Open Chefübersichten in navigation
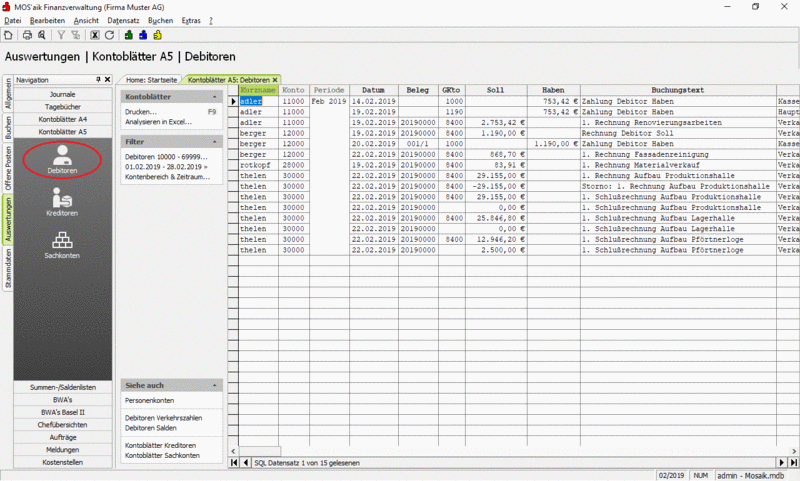800x481 pixels. (63, 425)
